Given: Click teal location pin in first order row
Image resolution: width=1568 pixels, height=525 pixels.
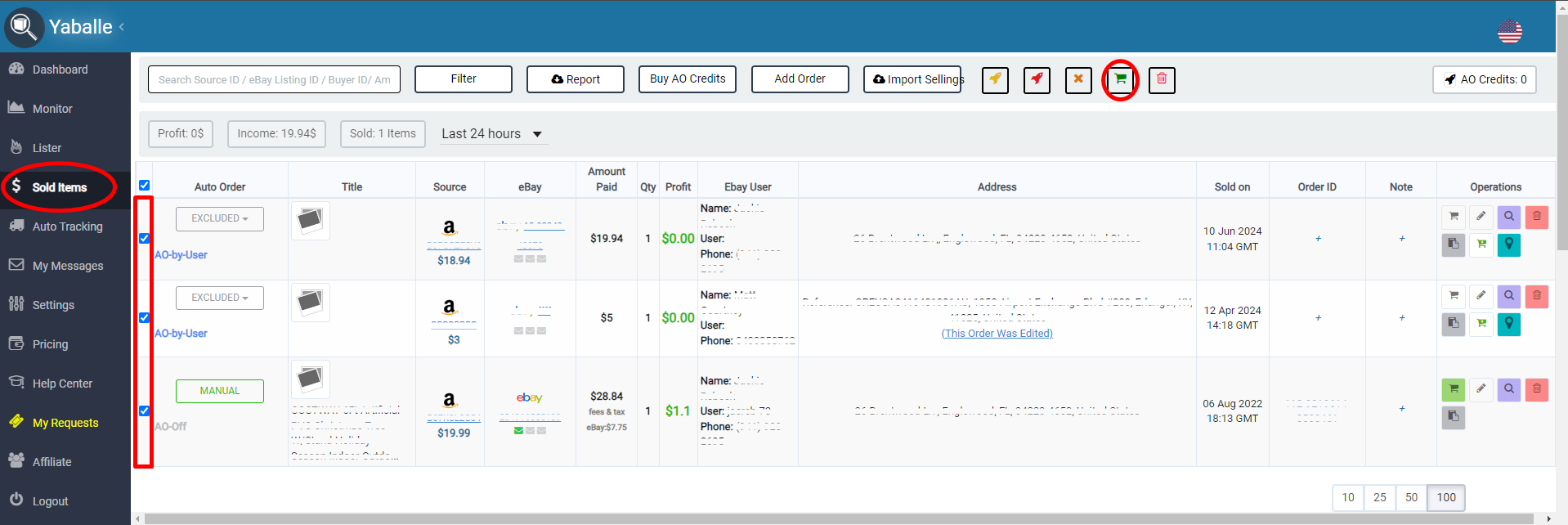Looking at the screenshot, I should click(1509, 244).
